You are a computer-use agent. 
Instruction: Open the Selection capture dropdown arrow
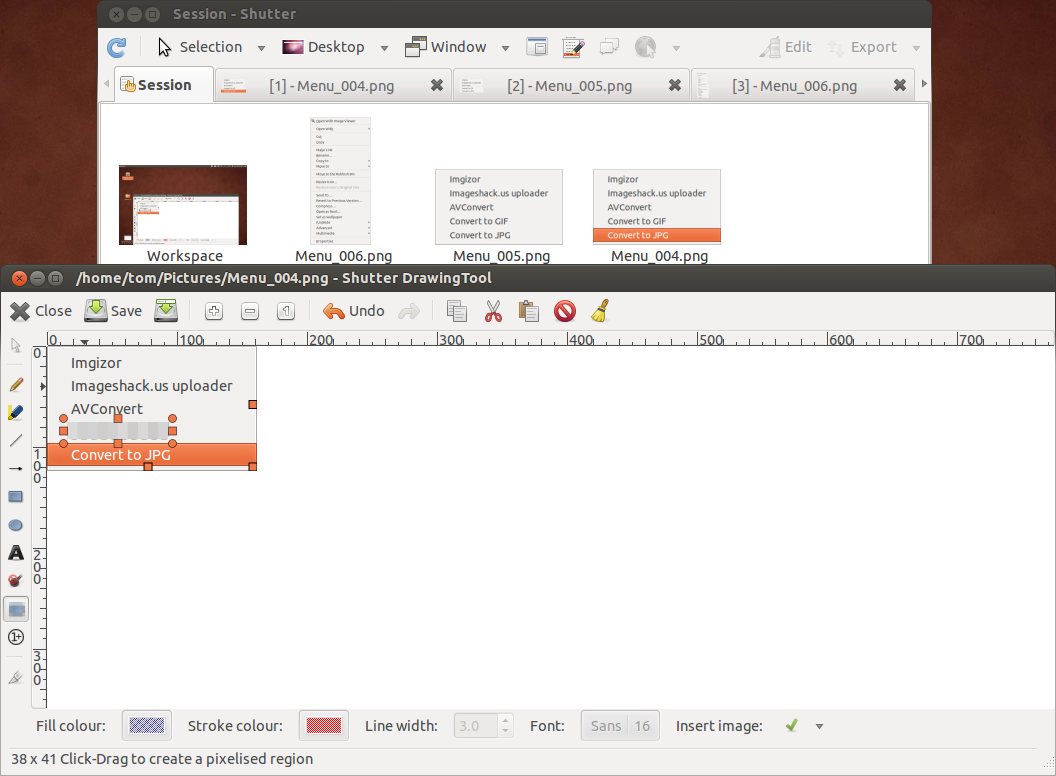point(261,48)
